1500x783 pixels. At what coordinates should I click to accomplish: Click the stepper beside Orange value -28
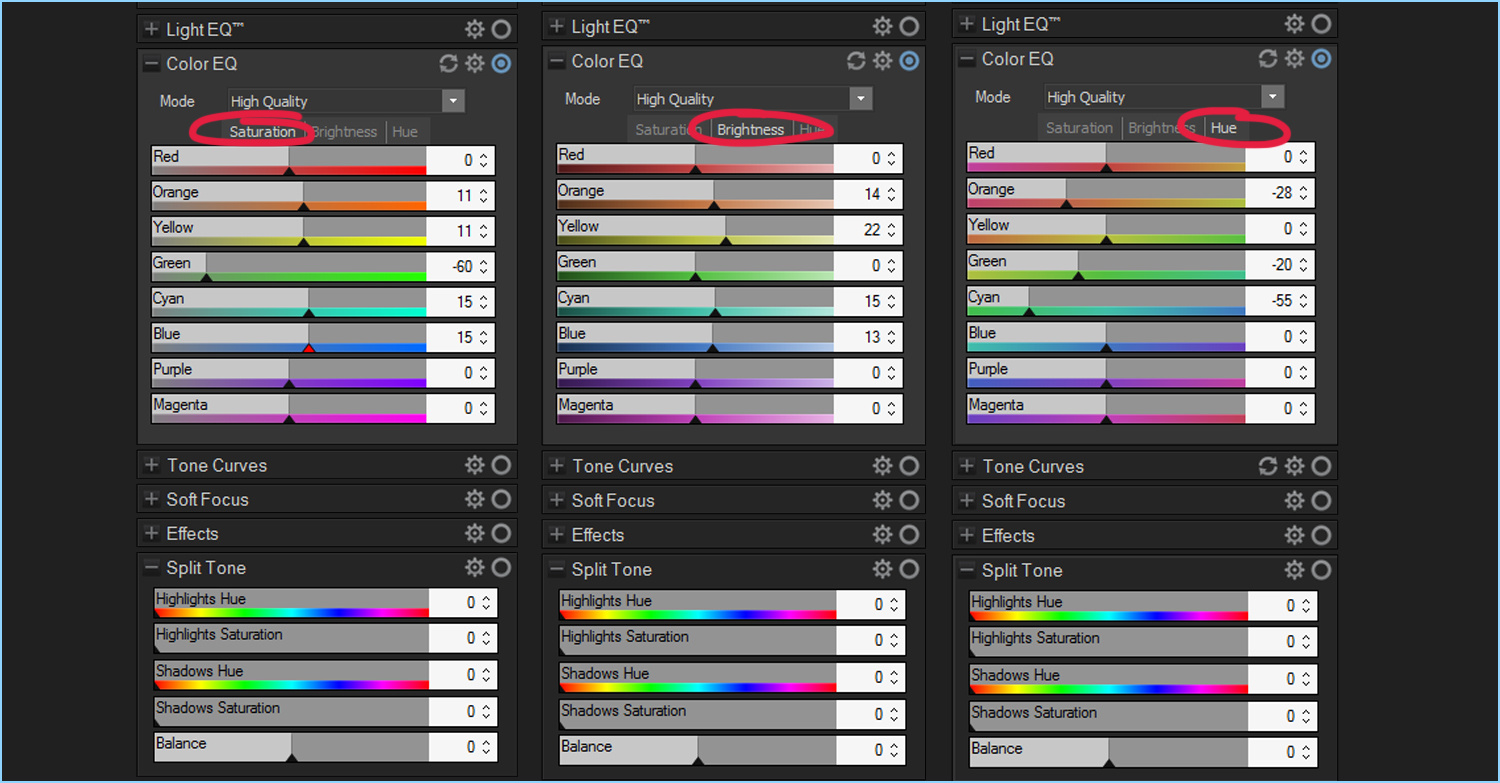pos(1303,193)
